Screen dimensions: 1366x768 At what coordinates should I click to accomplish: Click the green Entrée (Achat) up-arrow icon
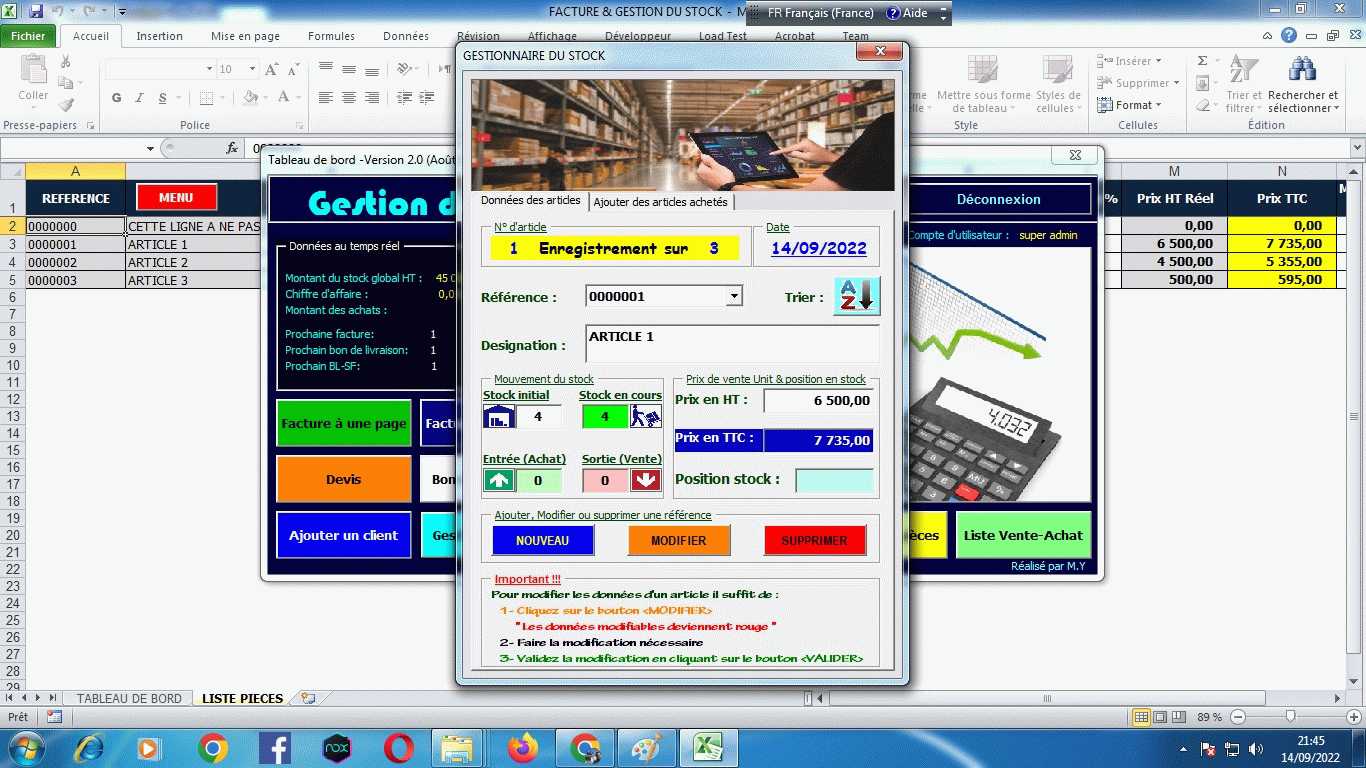pyautogui.click(x=499, y=480)
